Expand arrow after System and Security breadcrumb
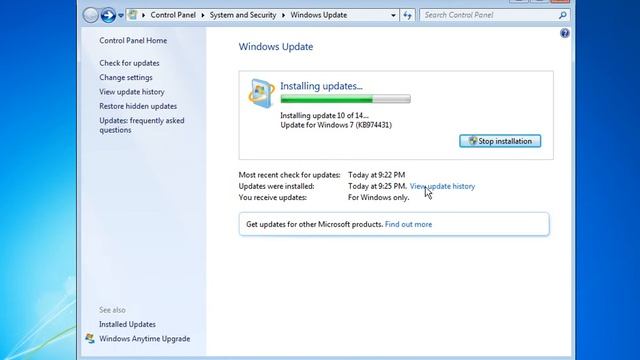Screen dimensions: 640x360 284,15
